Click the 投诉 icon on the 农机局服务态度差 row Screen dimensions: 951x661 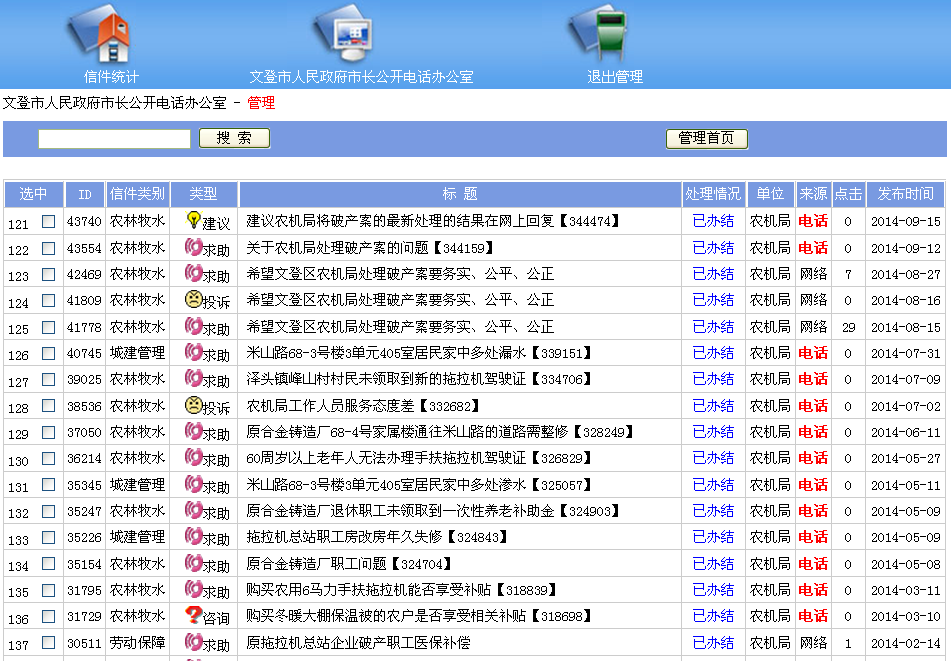tap(192, 403)
